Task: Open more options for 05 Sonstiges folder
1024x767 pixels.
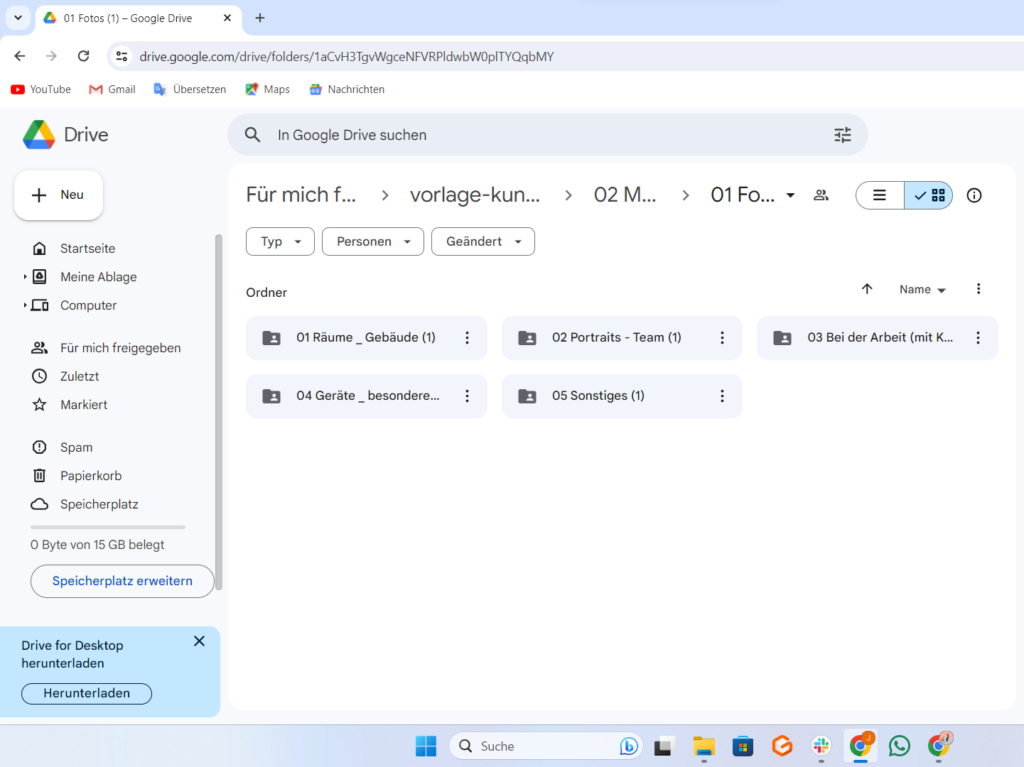Action: pos(722,396)
